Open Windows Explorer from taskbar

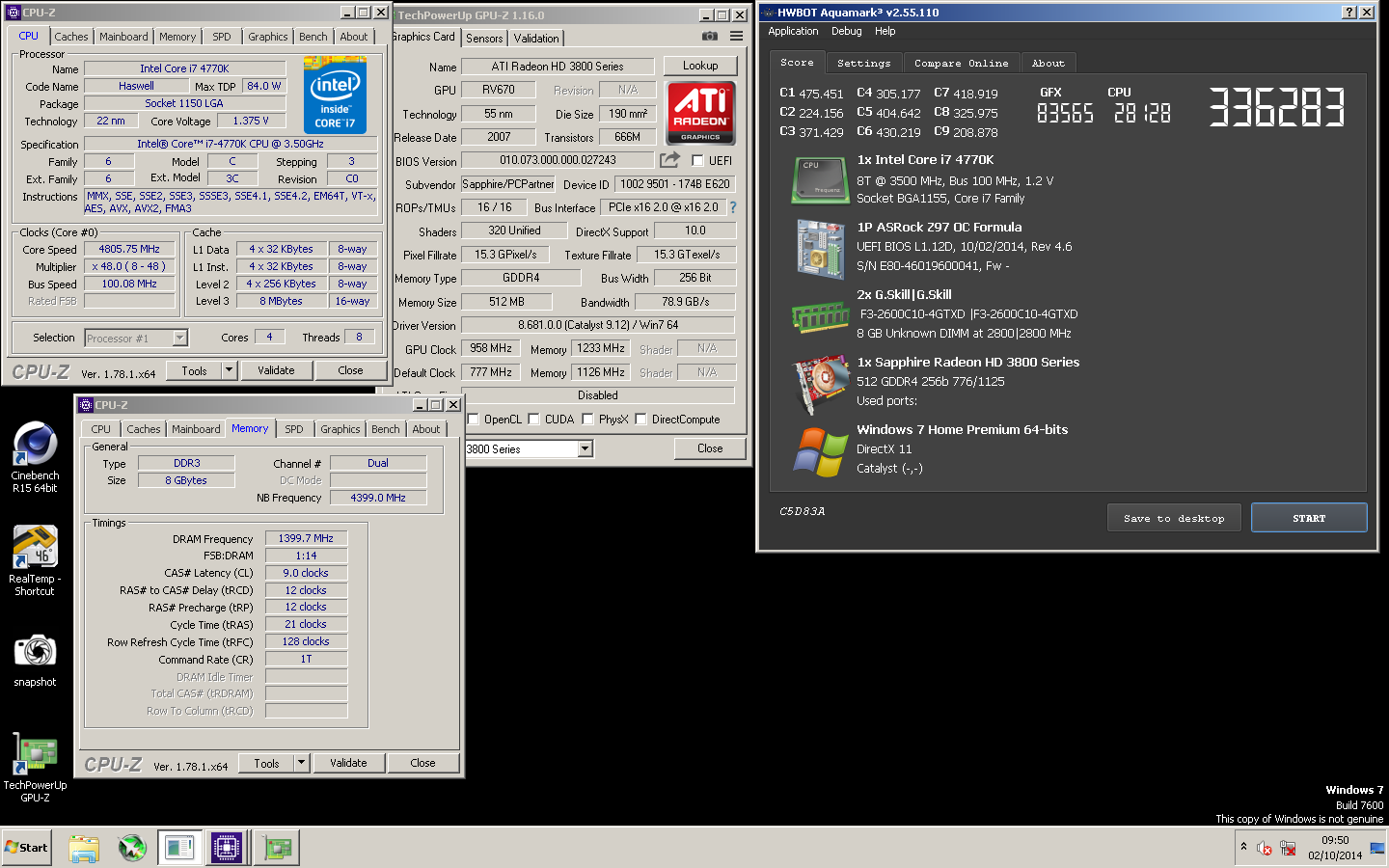point(84,848)
